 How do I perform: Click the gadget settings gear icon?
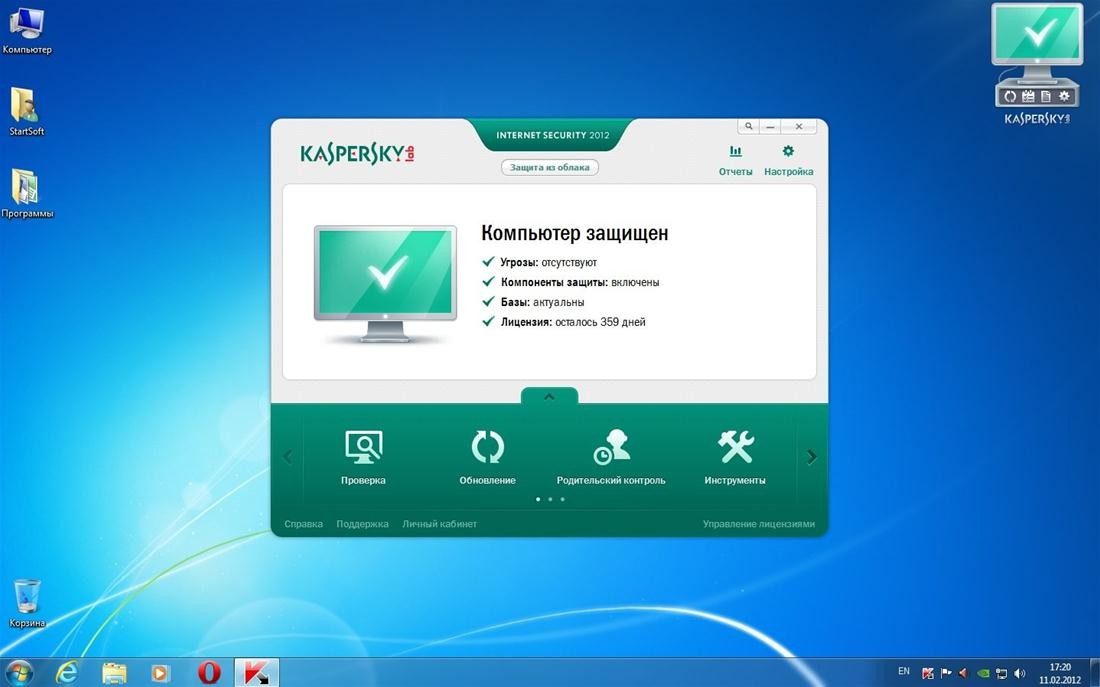(1065, 96)
